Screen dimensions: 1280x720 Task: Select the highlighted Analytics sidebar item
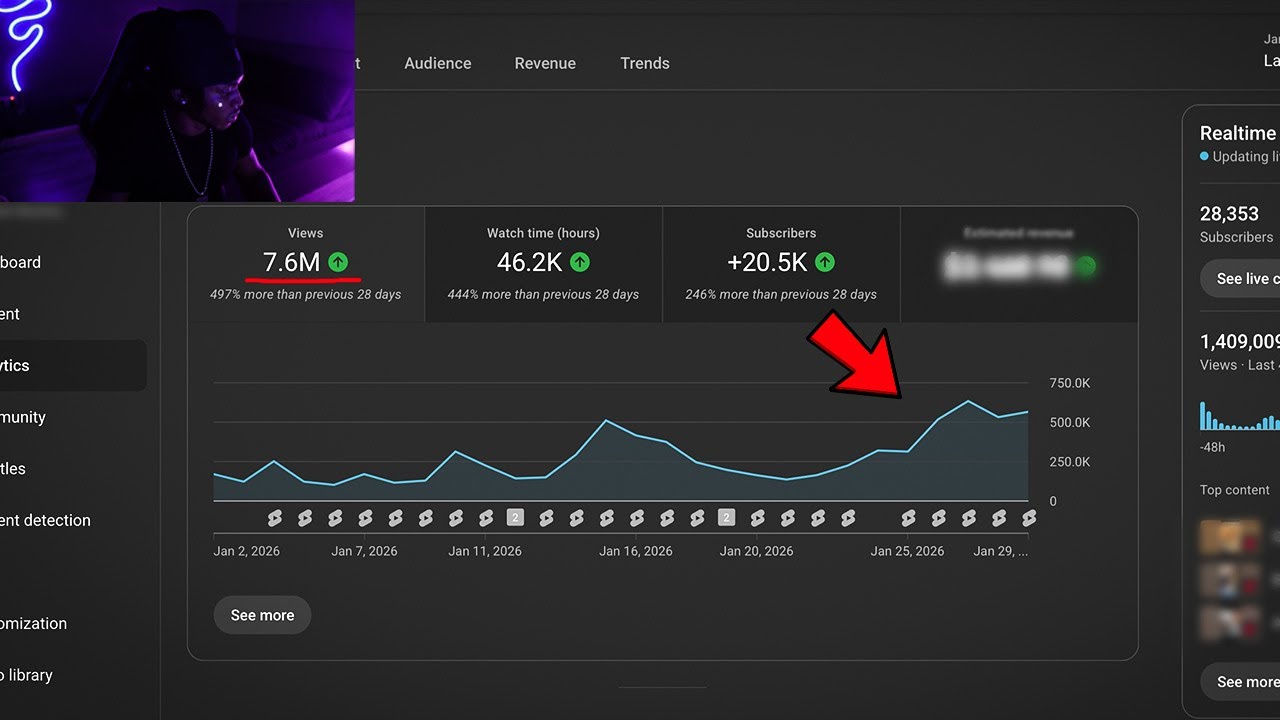[73, 365]
